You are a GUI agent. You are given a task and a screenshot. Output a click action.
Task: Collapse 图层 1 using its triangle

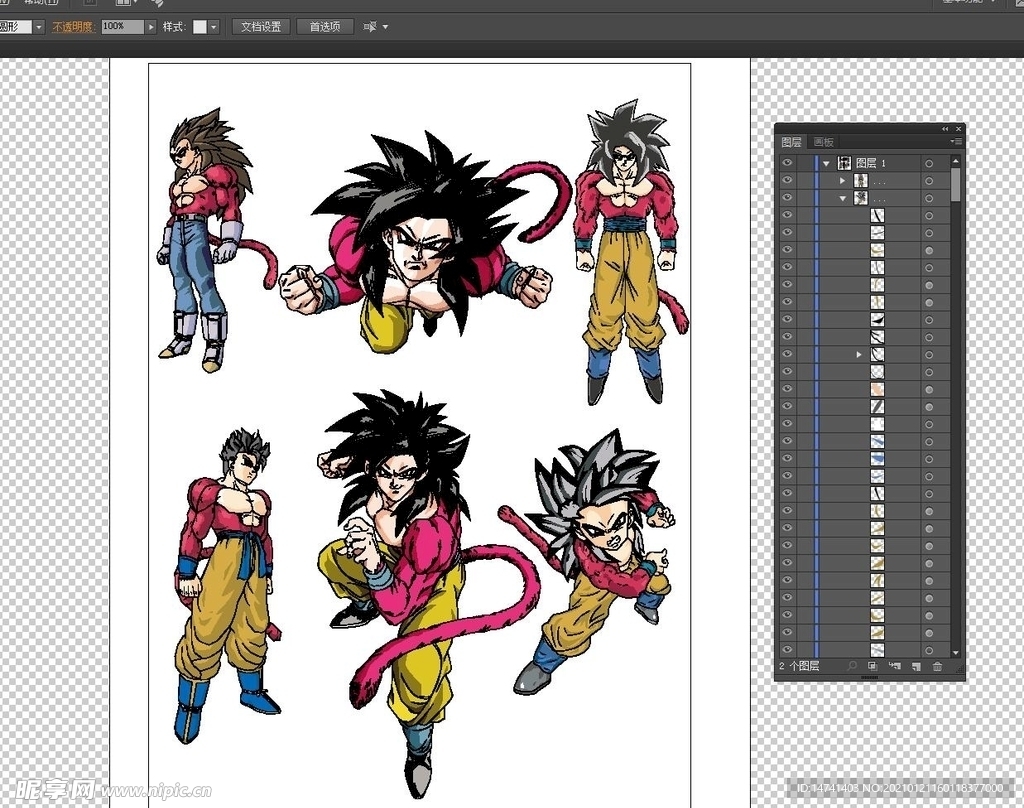[x=826, y=163]
